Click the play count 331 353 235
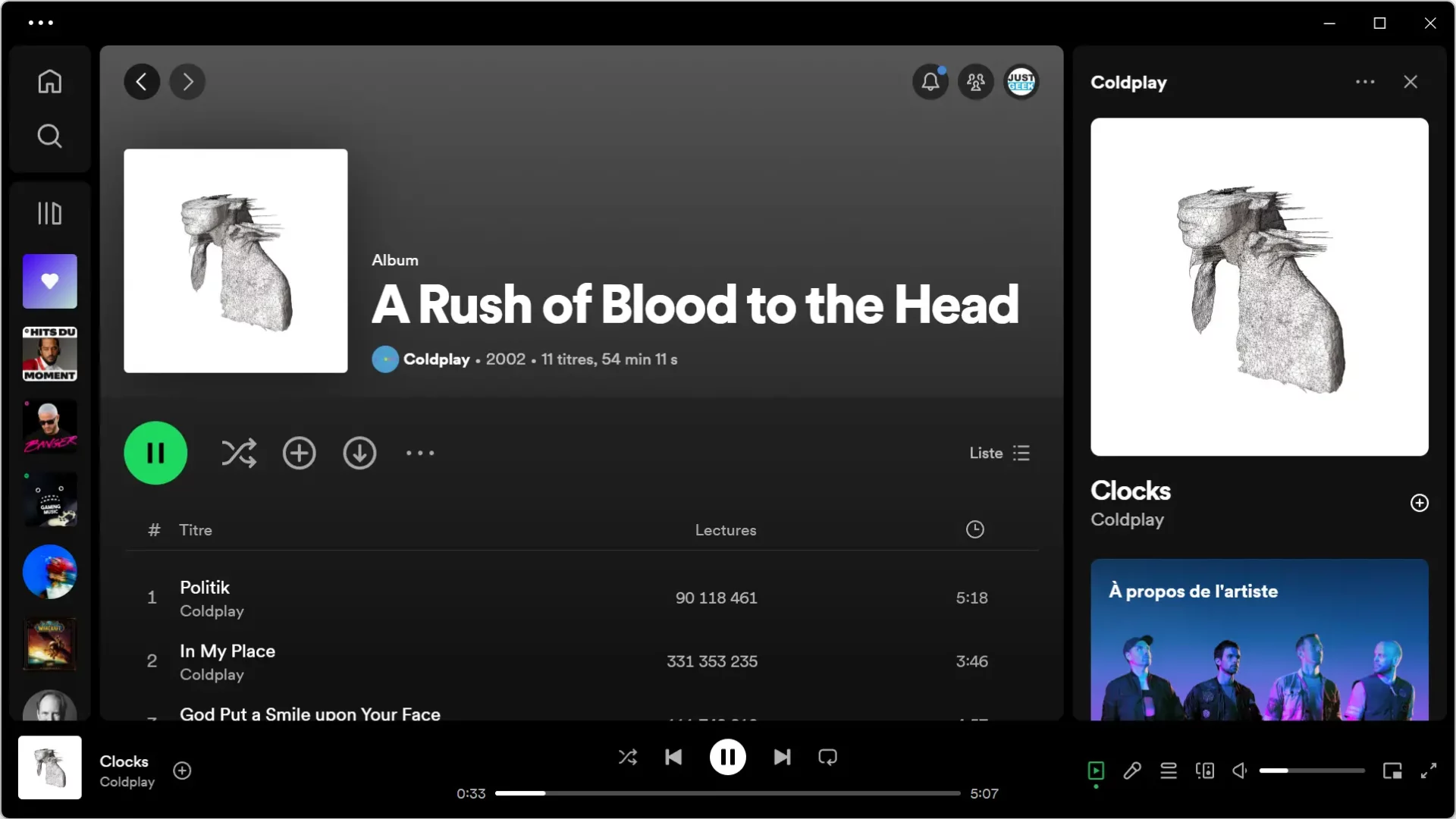1456x819 pixels. pyautogui.click(x=712, y=662)
